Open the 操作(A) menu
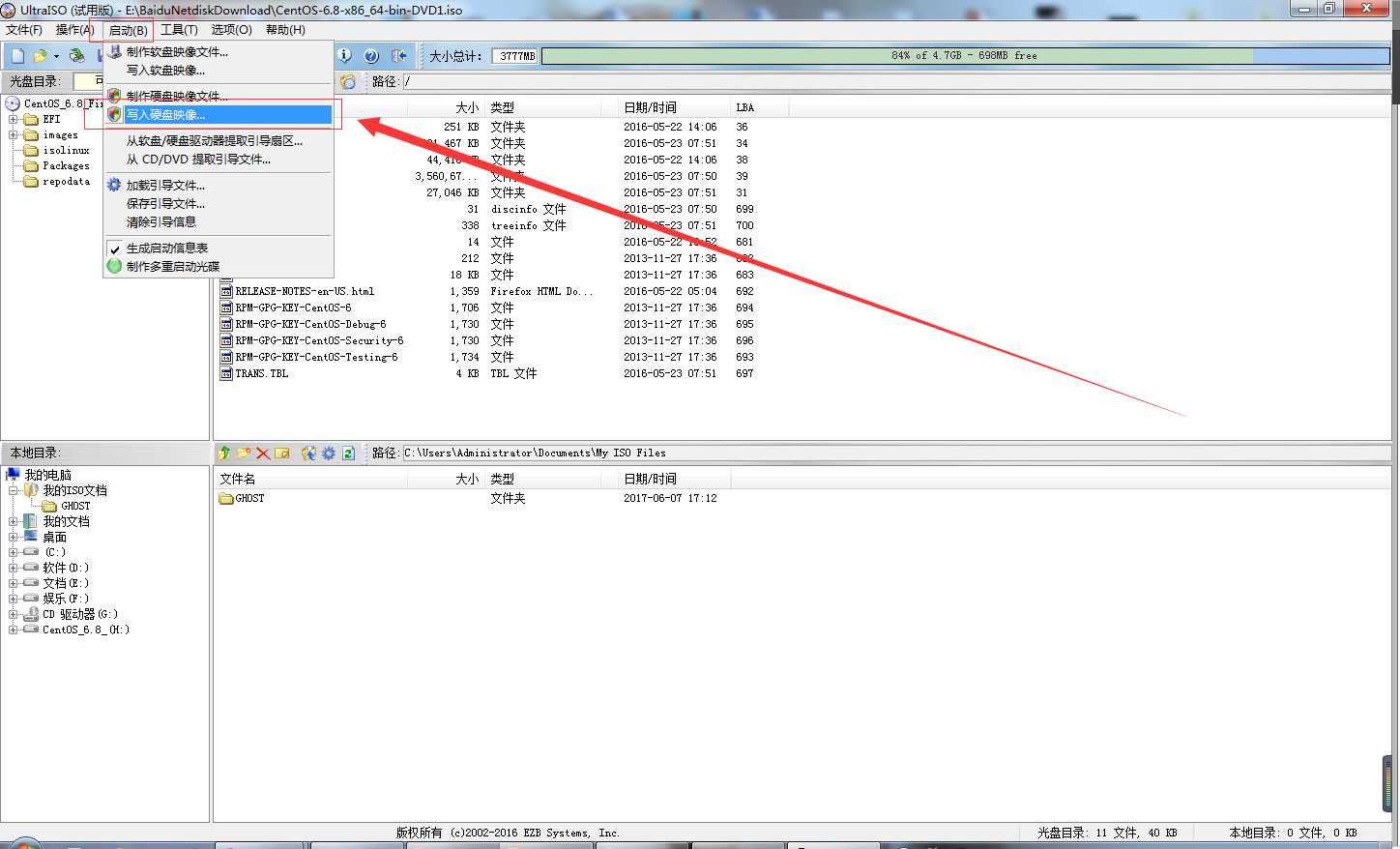The height and width of the screenshot is (849, 1400). [x=75, y=30]
